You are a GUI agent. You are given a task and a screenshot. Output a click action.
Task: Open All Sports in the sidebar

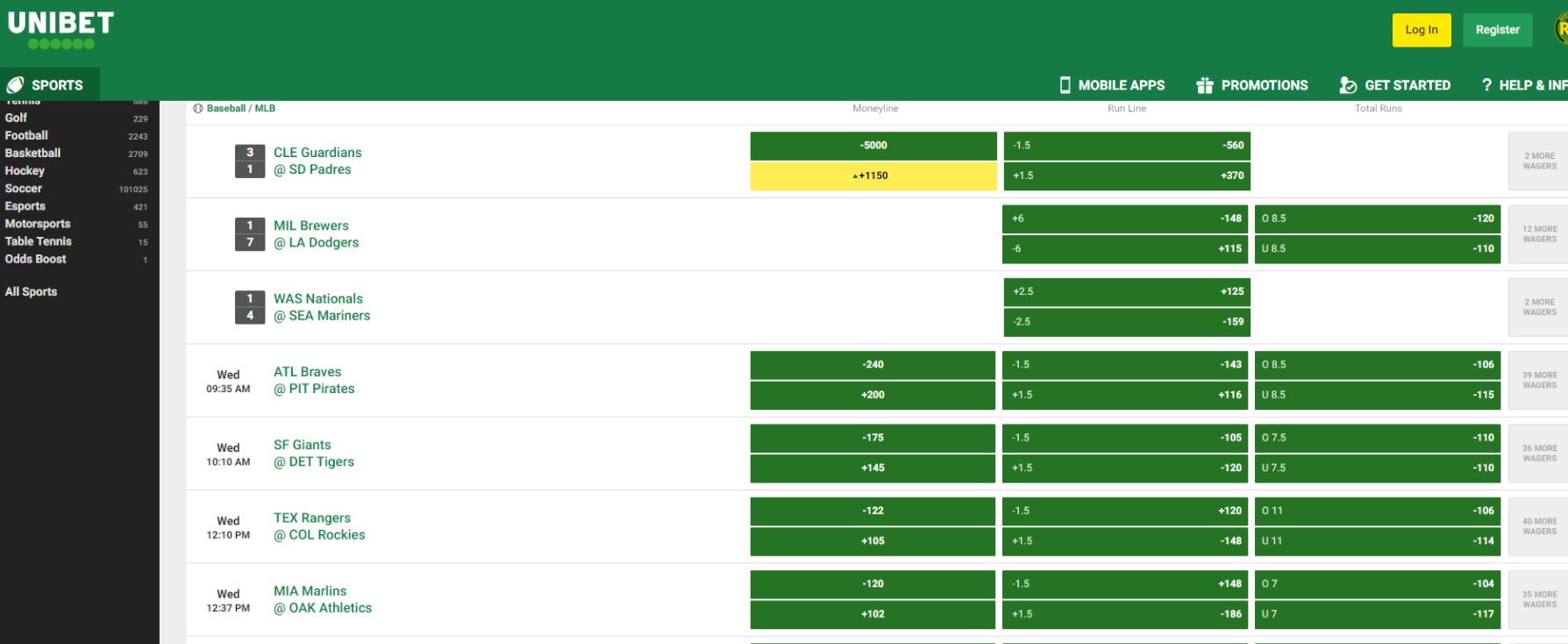(32, 291)
